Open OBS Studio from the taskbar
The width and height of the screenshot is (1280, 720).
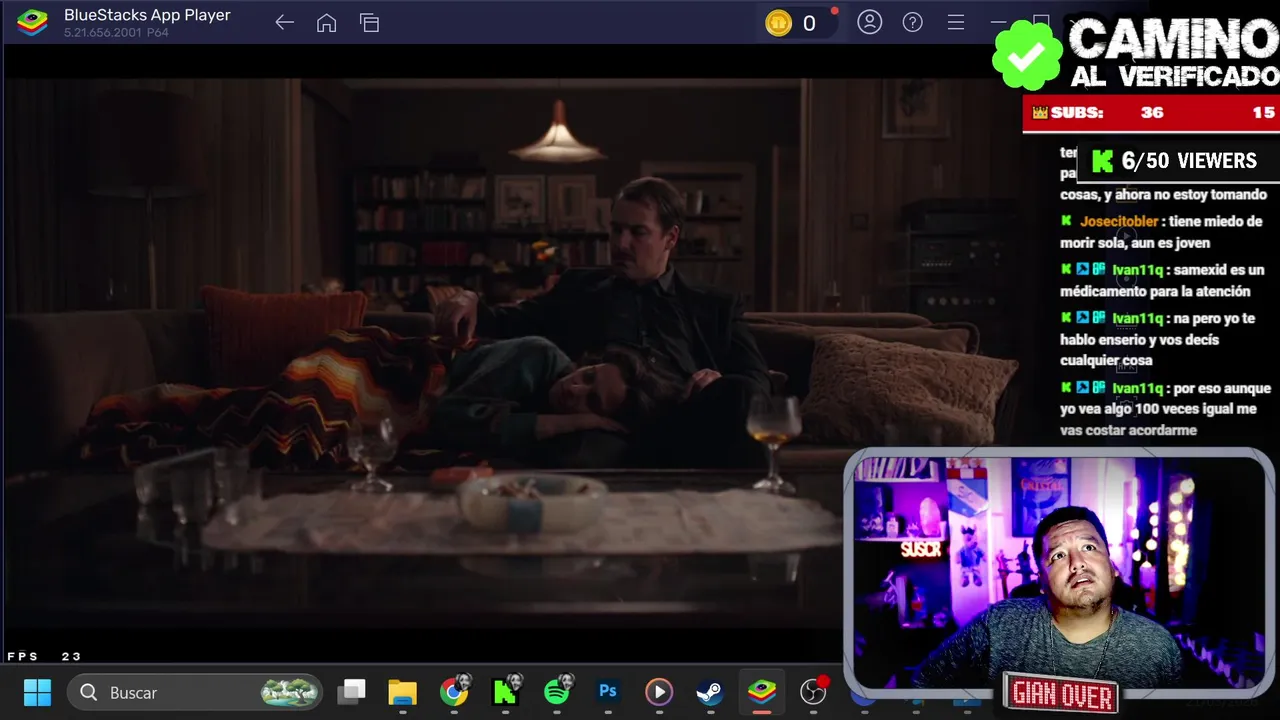(x=814, y=691)
